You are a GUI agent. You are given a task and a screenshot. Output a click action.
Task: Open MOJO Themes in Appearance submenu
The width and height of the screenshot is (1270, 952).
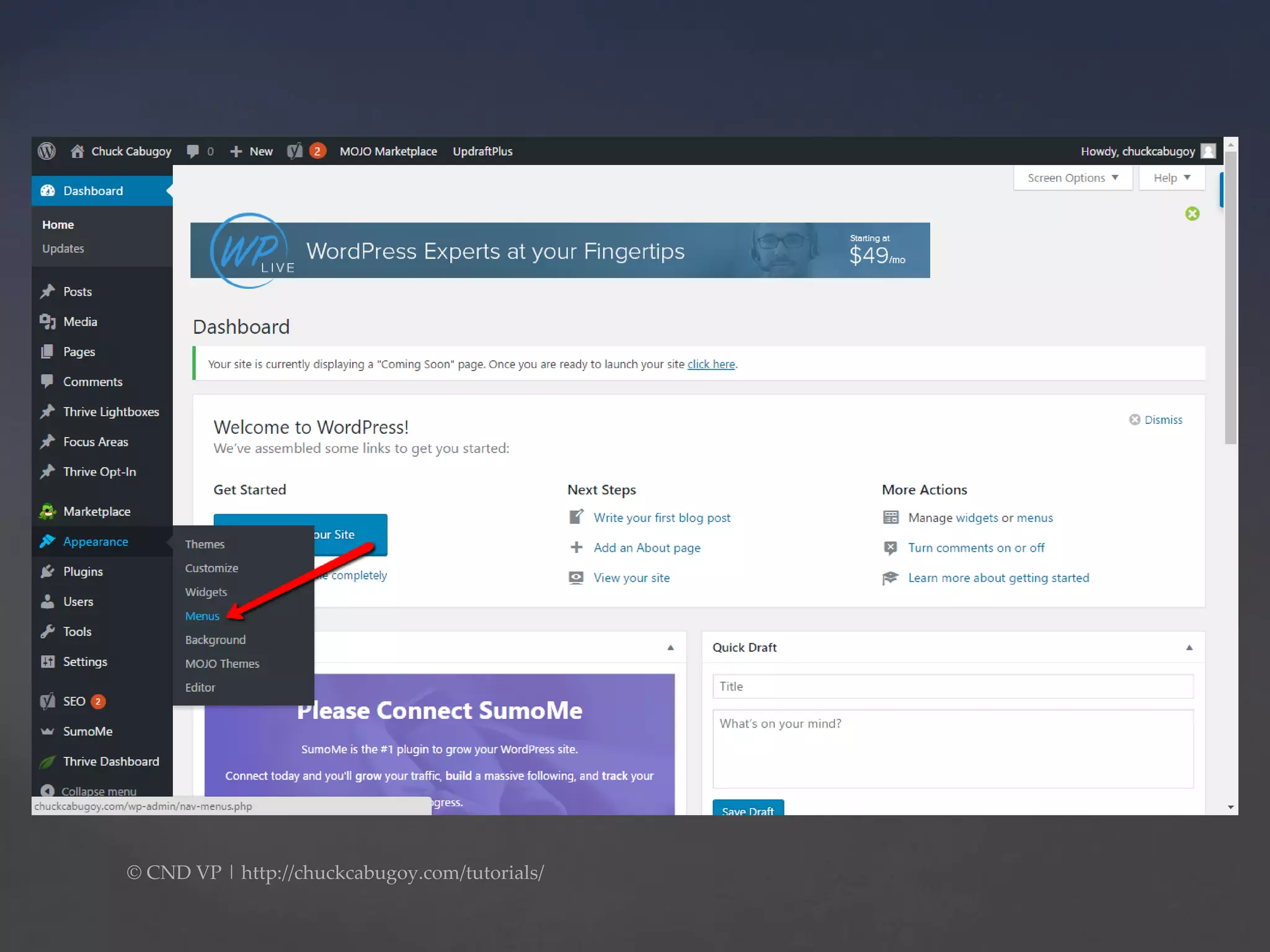point(222,664)
